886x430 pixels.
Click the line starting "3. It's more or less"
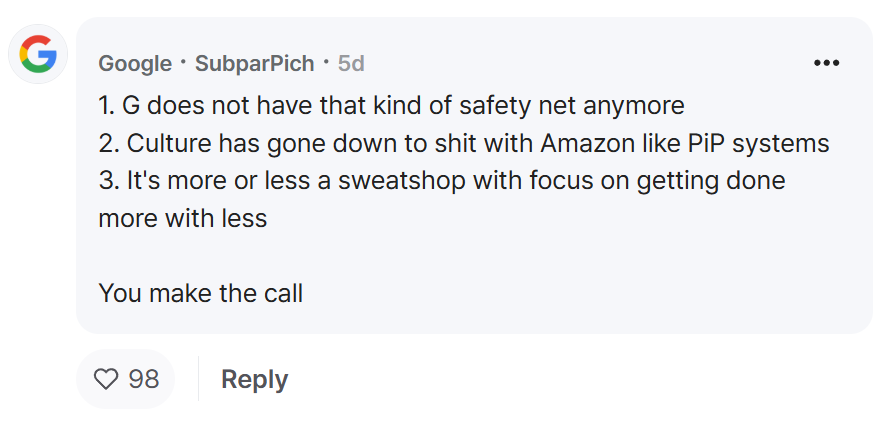441,180
